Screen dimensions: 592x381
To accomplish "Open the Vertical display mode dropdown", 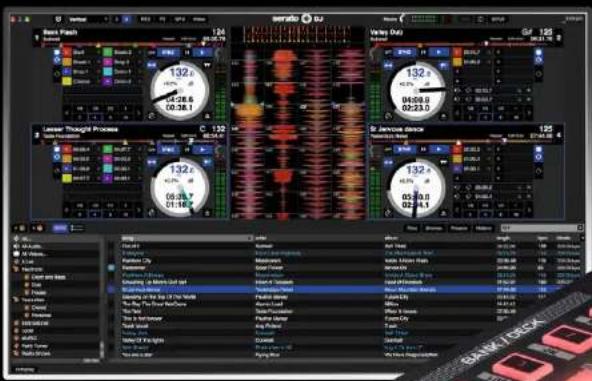I will point(88,19).
